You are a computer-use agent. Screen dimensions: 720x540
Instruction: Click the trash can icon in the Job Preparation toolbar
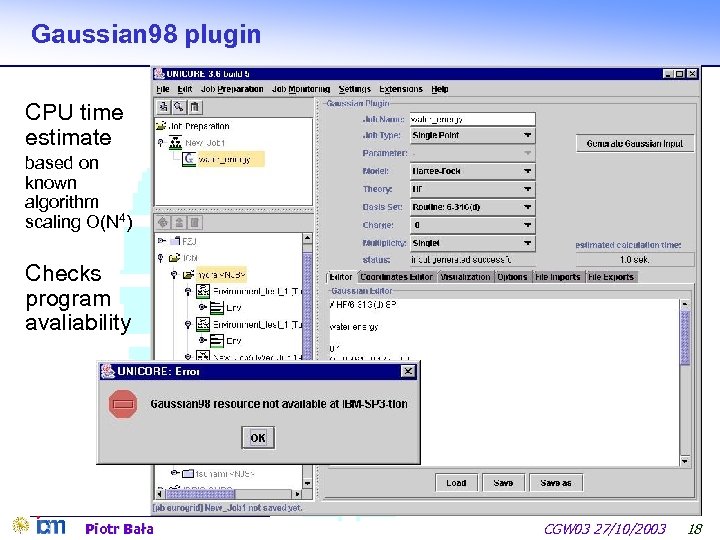(x=195, y=107)
